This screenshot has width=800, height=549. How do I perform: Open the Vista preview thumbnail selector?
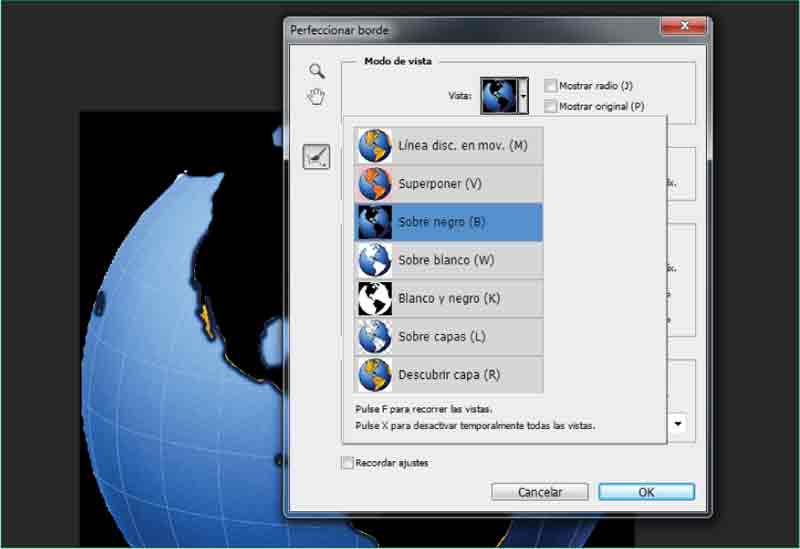498,97
